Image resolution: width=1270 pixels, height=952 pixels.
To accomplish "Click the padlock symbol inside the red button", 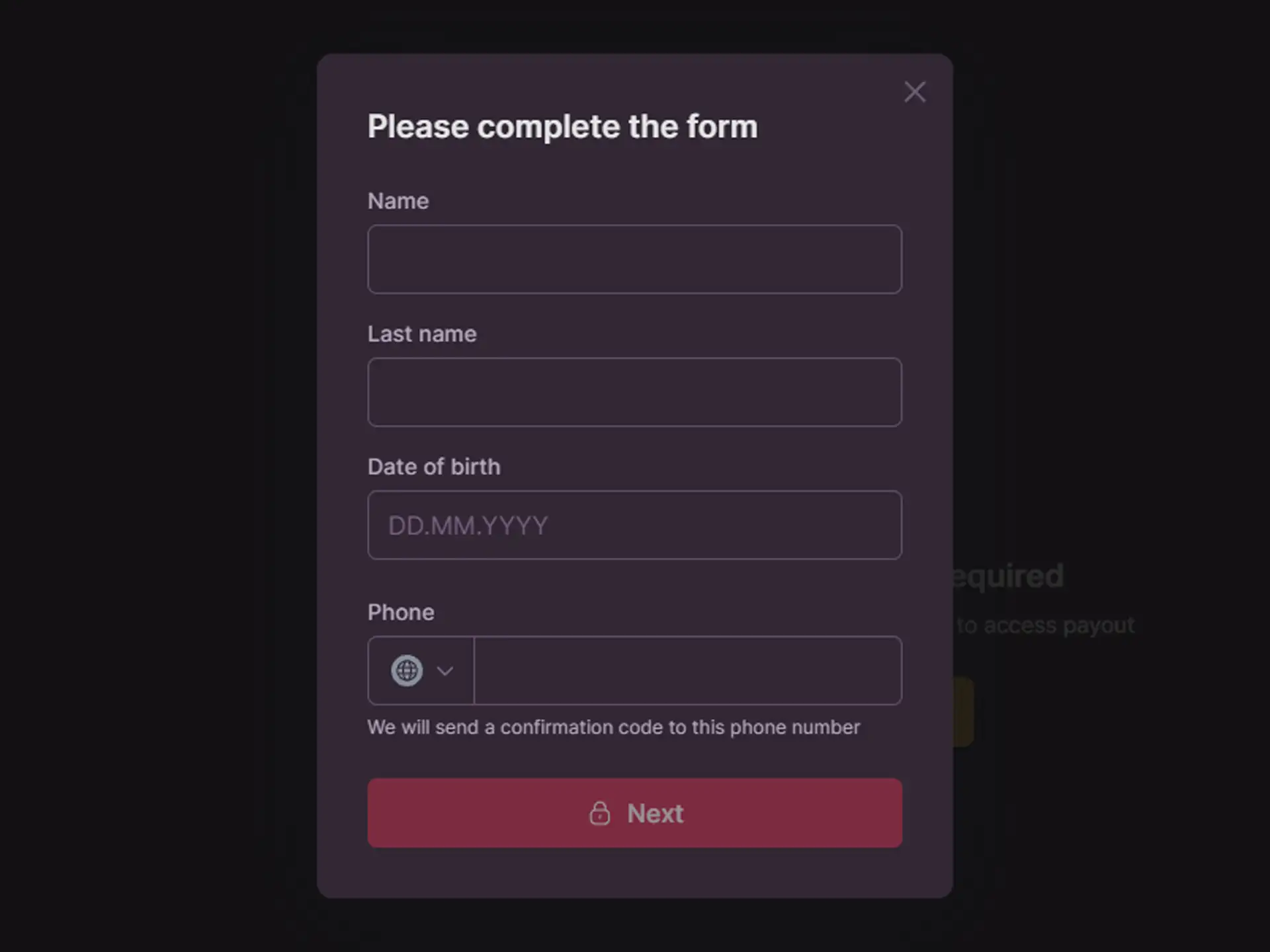I will pyautogui.click(x=601, y=813).
